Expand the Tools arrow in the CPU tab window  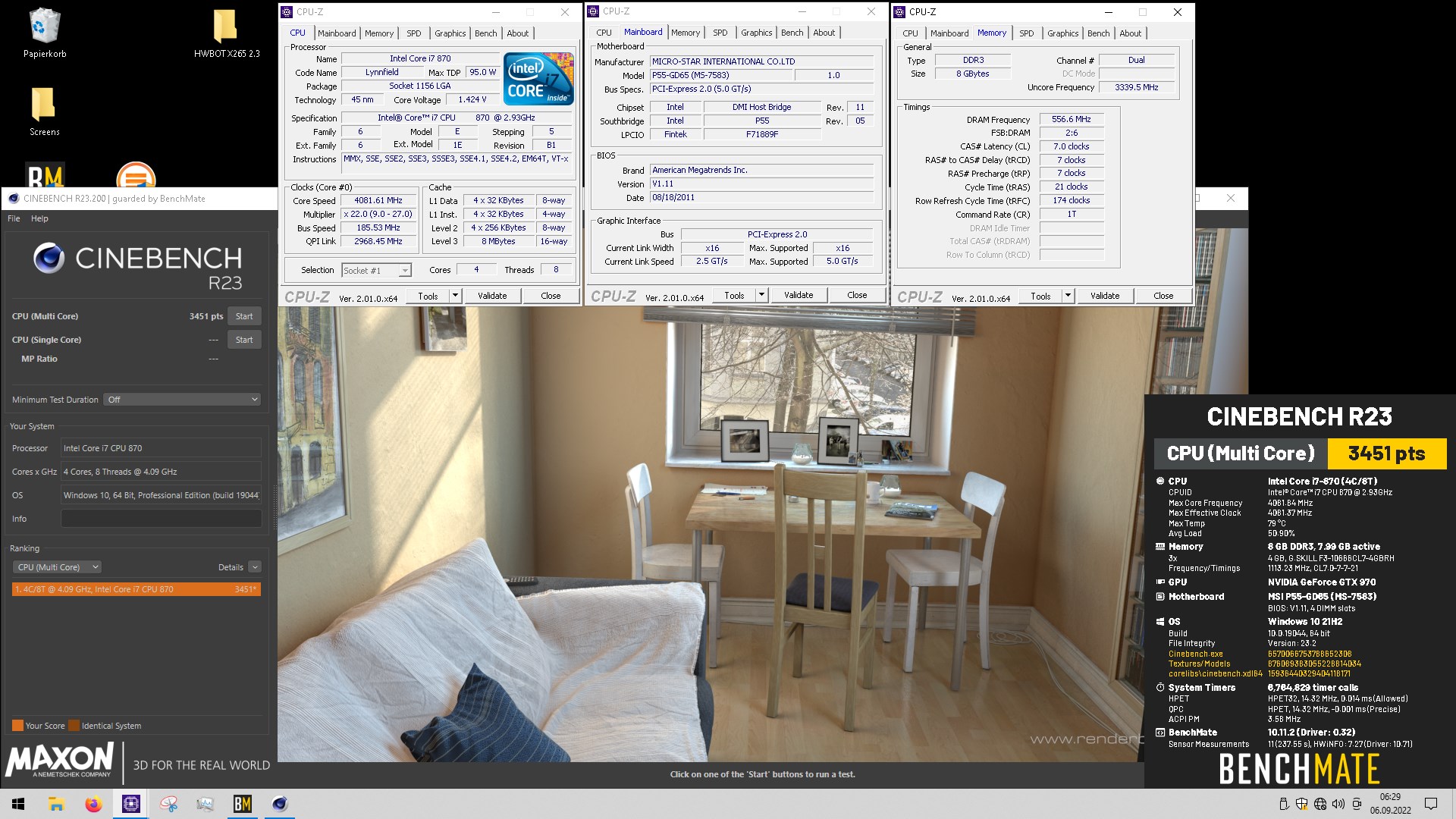(x=455, y=296)
